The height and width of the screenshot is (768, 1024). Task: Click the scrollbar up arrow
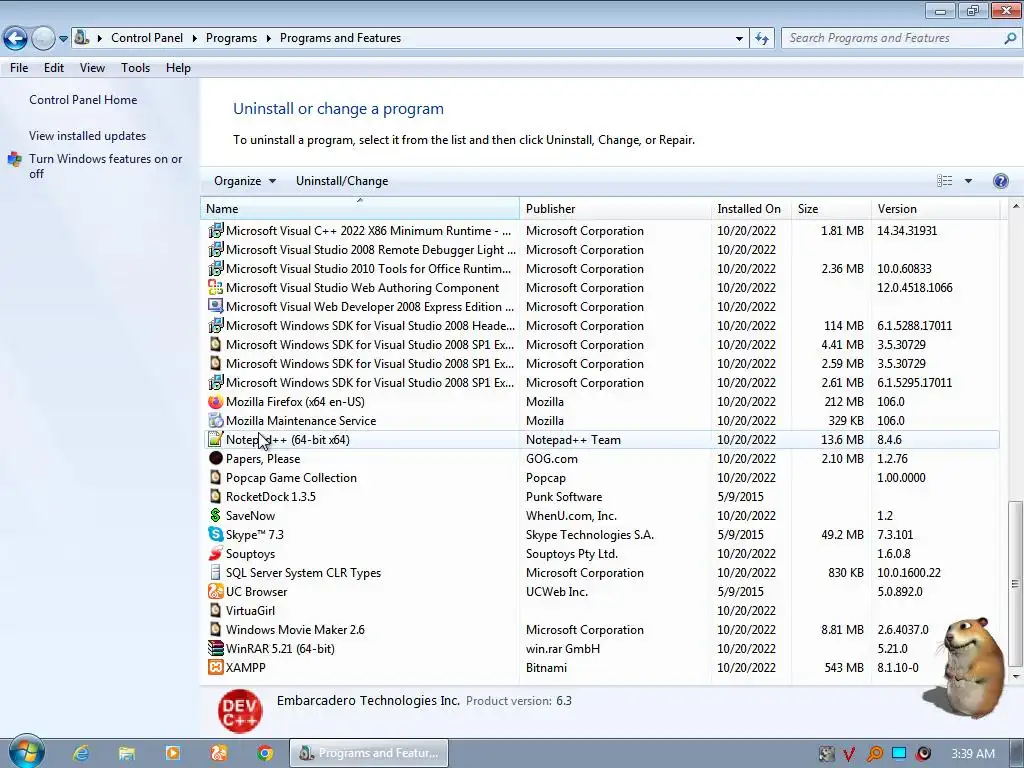click(1015, 206)
